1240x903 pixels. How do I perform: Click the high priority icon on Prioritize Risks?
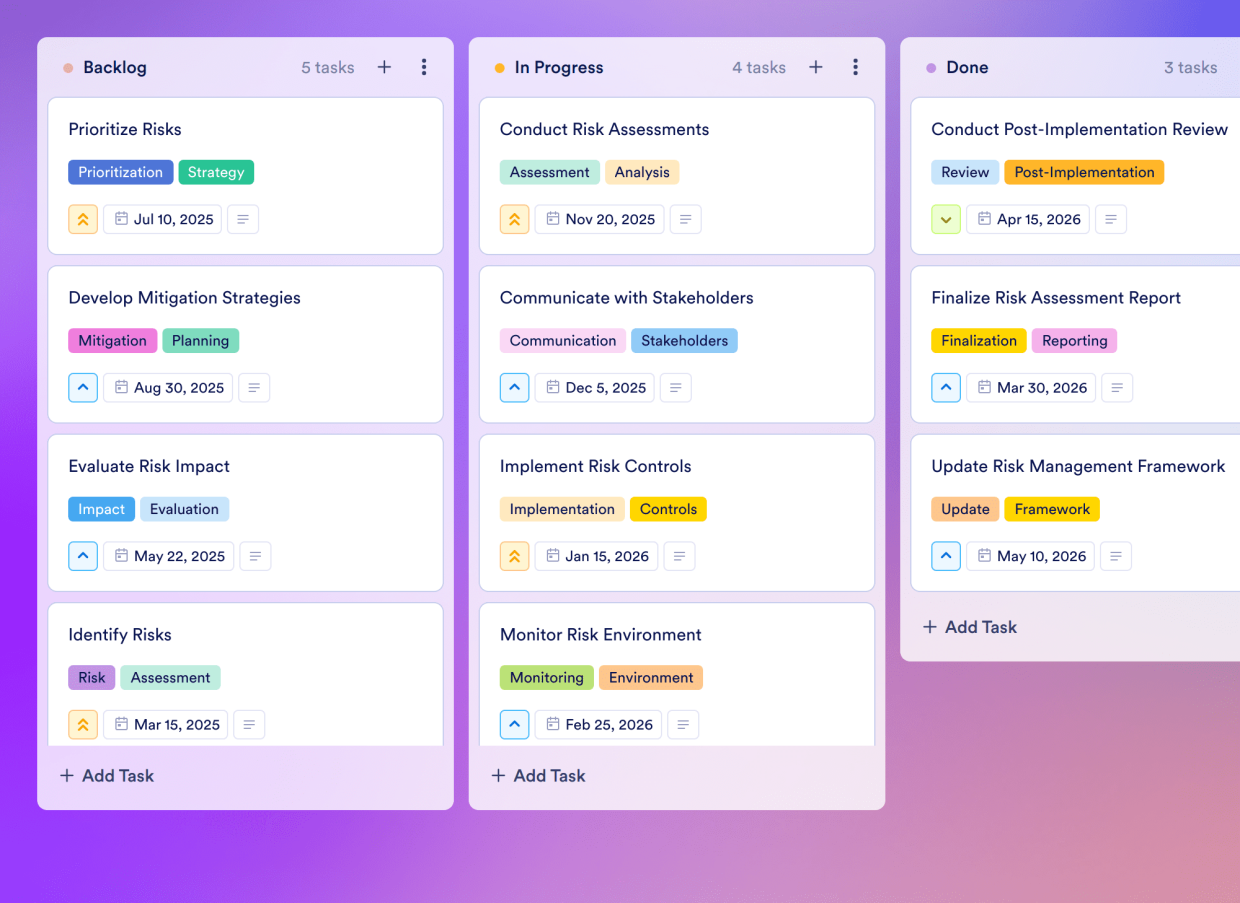(x=83, y=219)
